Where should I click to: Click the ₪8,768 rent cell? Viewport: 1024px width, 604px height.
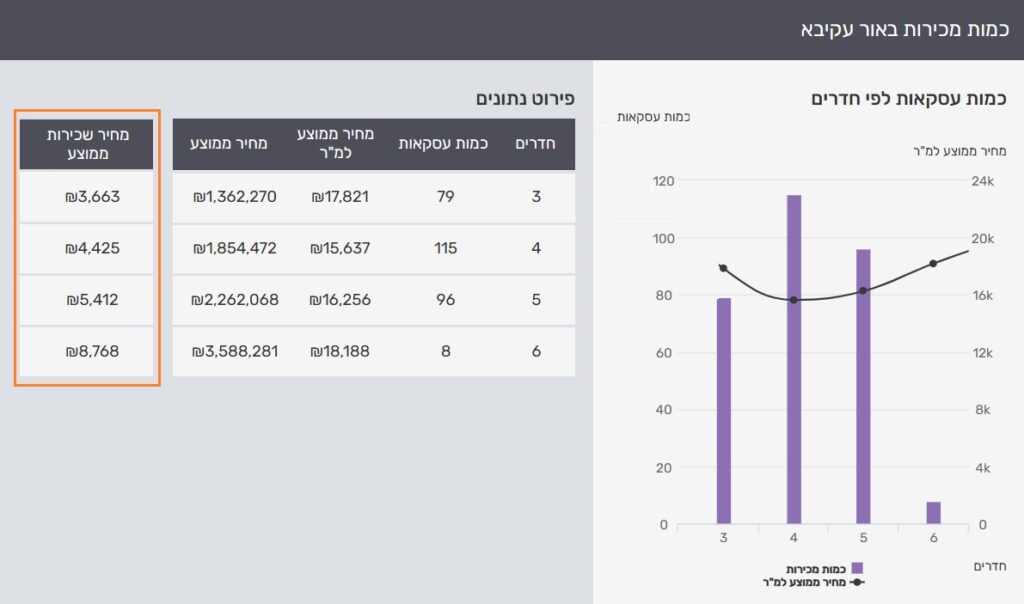coord(86,351)
